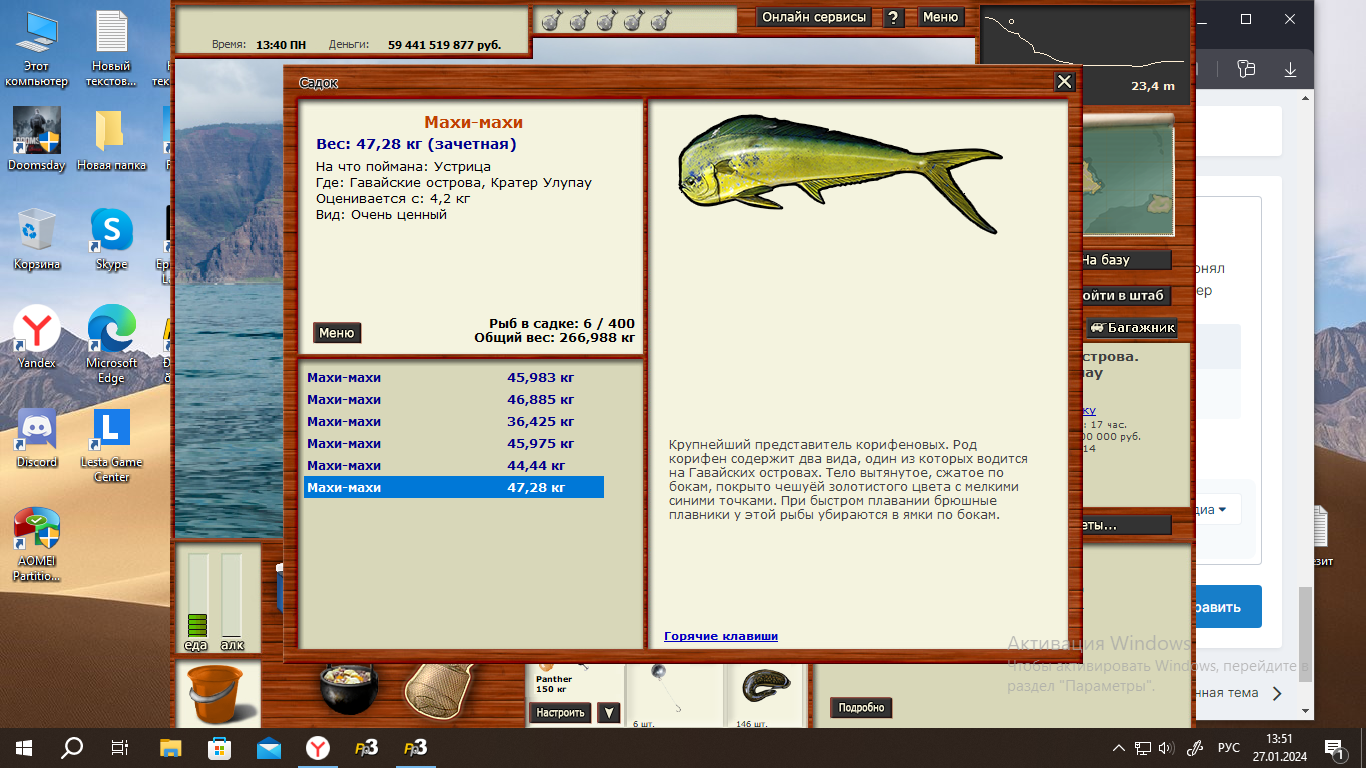Open browser downloads arrow icon

(x=1291, y=69)
